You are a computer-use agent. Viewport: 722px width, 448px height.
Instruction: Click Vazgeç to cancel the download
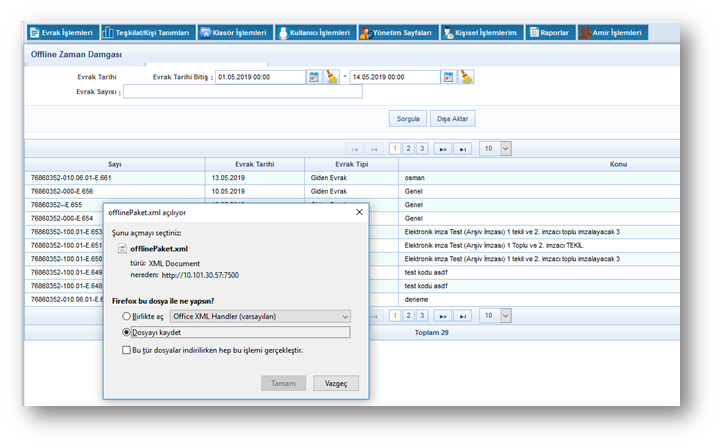[x=335, y=383]
